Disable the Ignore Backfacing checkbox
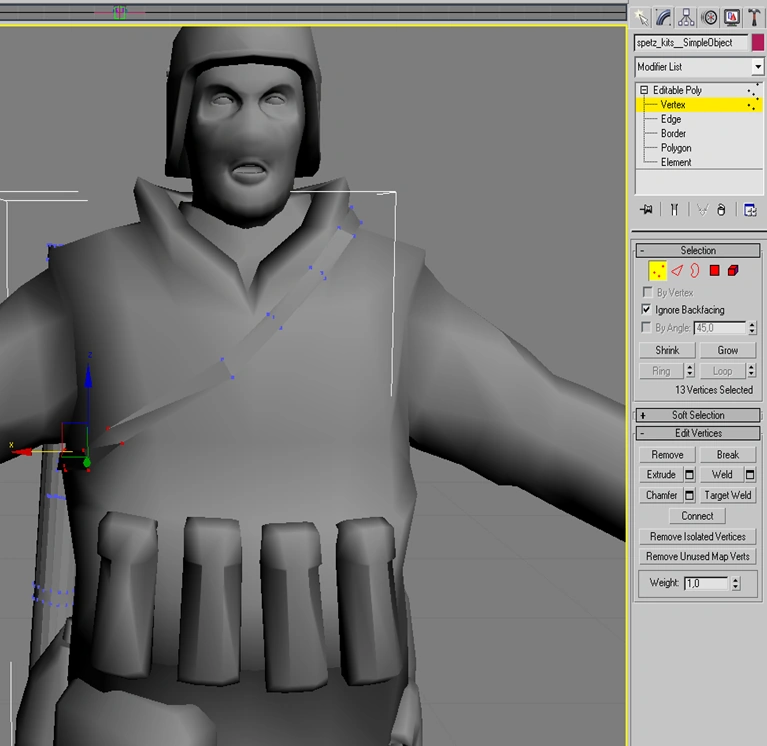 (x=646, y=310)
